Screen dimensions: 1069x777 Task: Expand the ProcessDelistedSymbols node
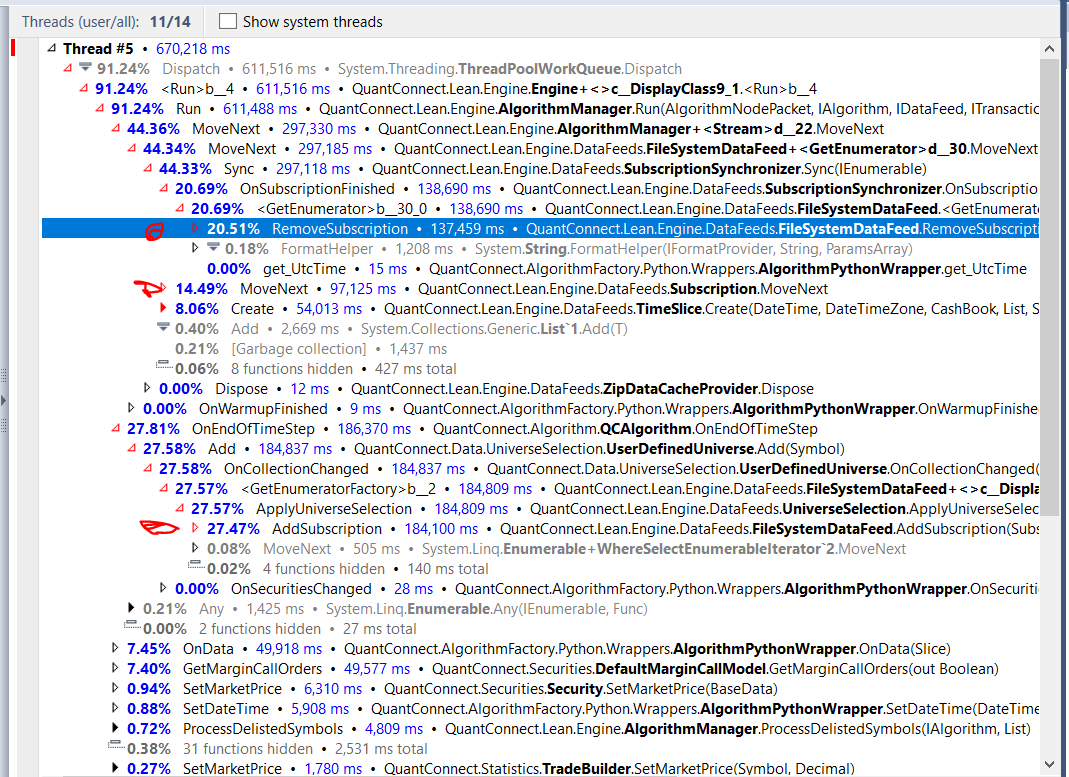click(x=115, y=728)
